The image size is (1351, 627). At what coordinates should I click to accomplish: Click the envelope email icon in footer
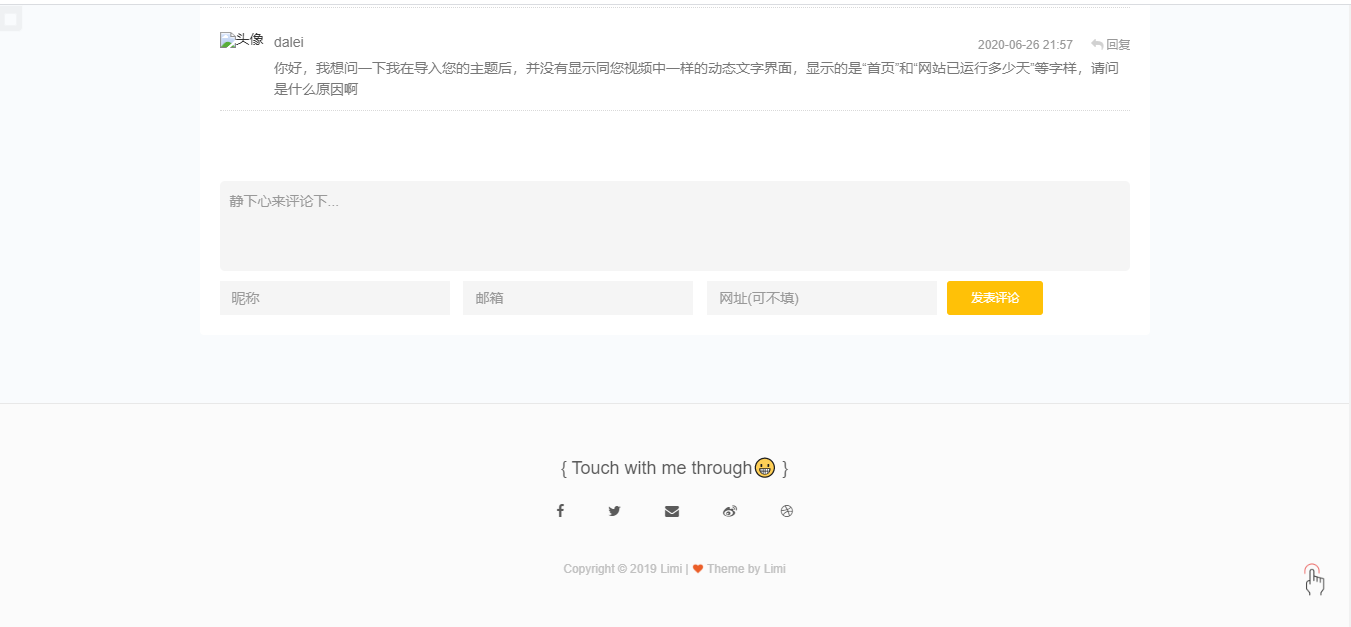coord(671,511)
